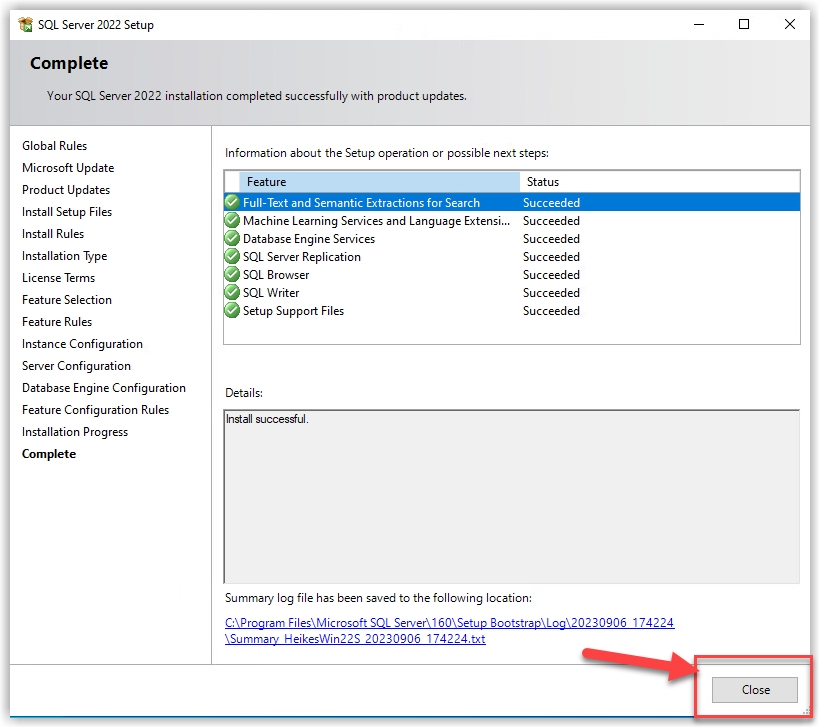This screenshot has height=728, width=820.
Task: Click the Install successful details text box
Action: point(511,496)
